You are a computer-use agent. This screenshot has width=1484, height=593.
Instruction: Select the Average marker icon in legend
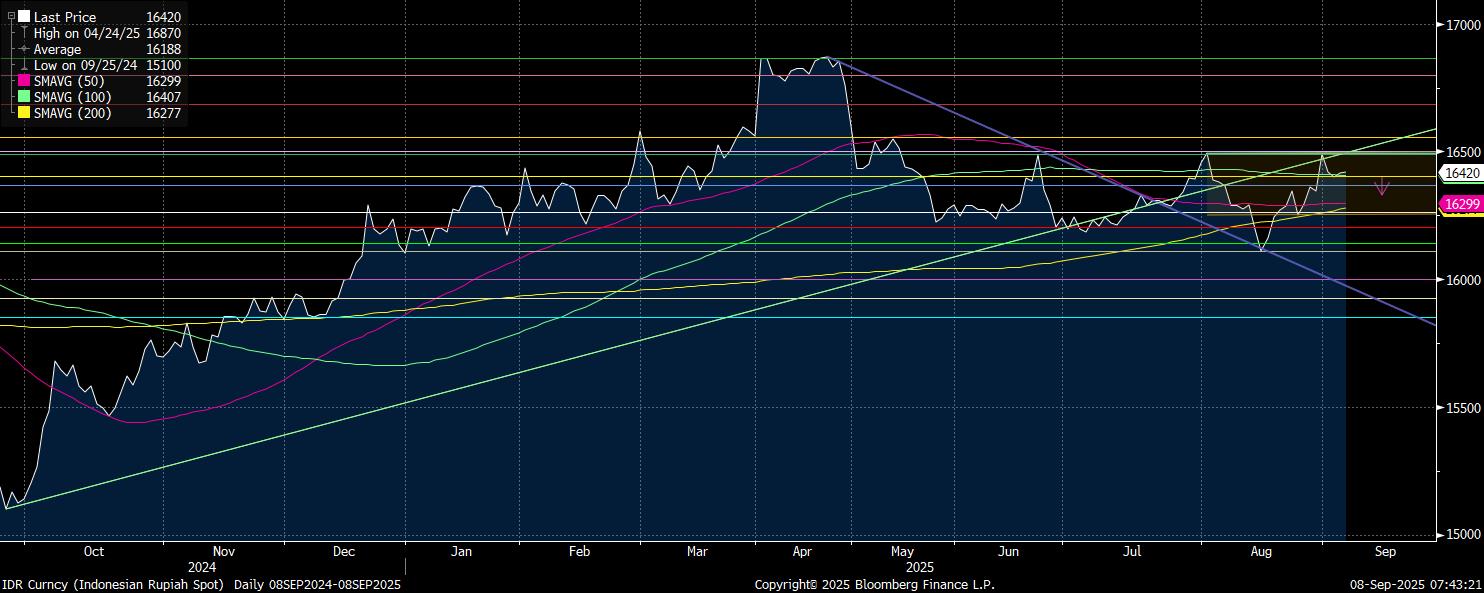click(24, 49)
